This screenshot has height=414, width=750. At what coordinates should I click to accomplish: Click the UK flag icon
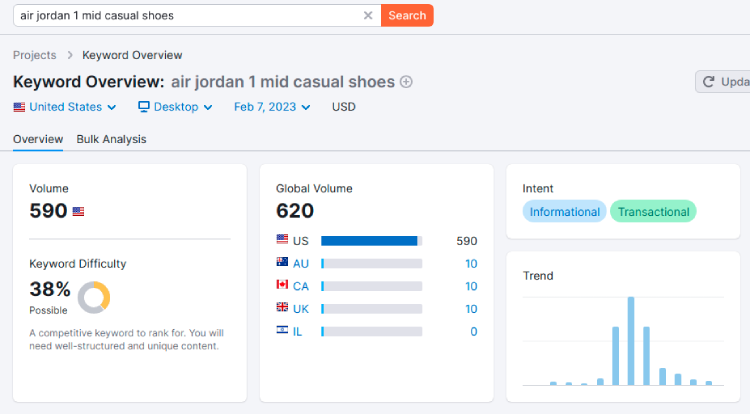tap(282, 307)
